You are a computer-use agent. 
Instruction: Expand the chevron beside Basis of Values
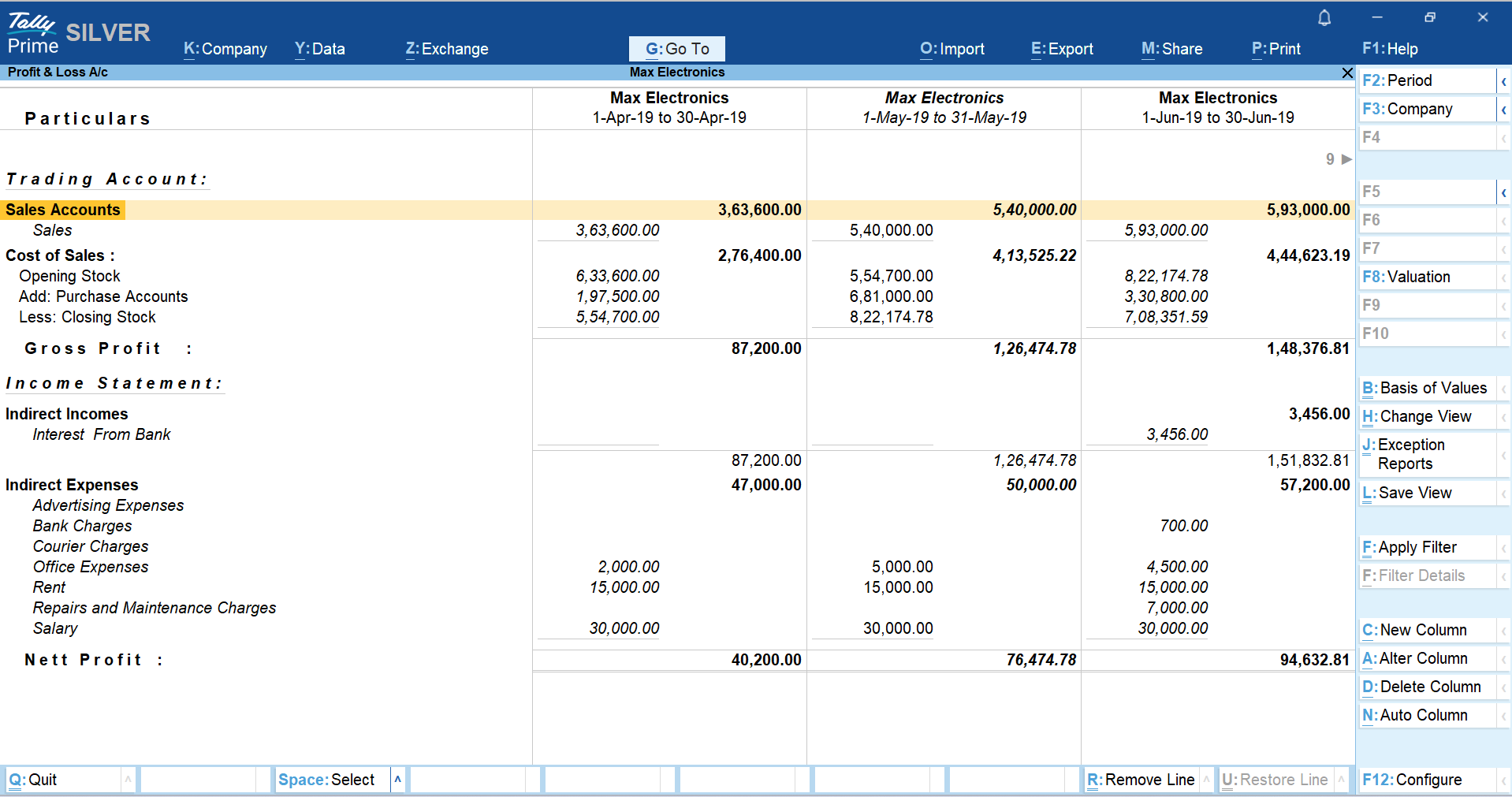click(x=1504, y=389)
